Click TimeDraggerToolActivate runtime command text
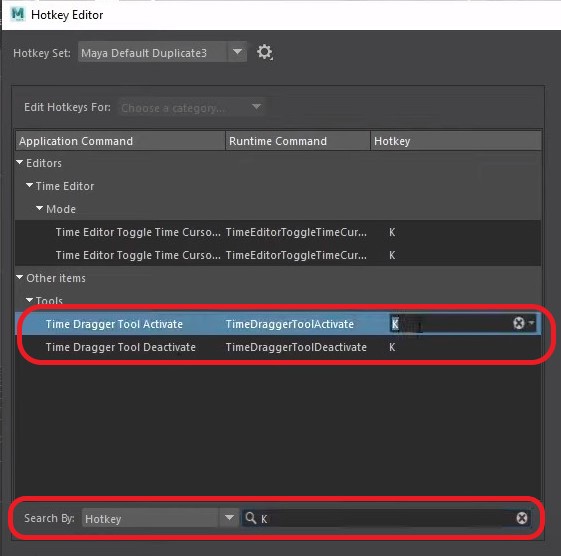This screenshot has height=556, width=561. [290, 324]
